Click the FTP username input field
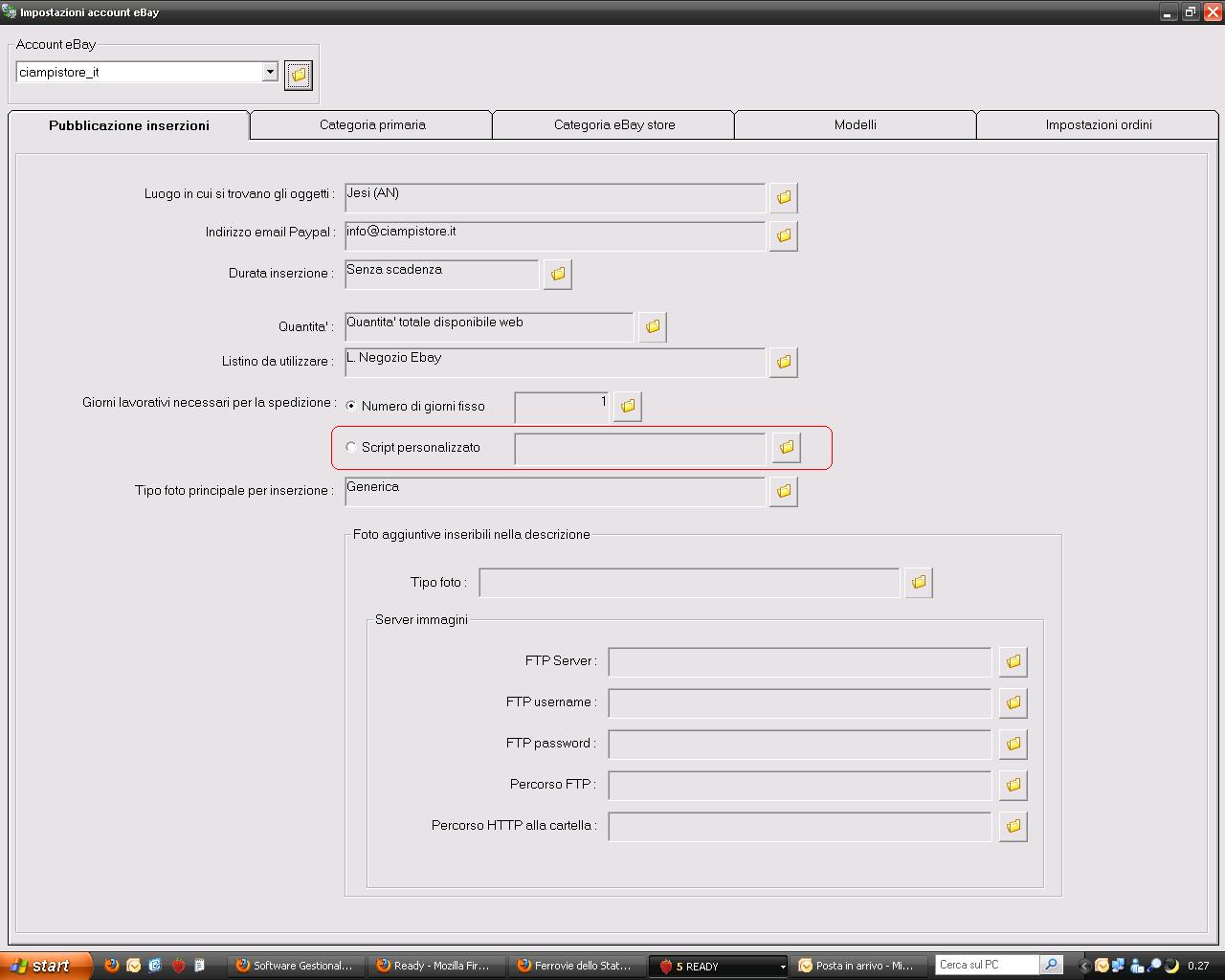Image resolution: width=1225 pixels, height=980 pixels. tap(800, 702)
